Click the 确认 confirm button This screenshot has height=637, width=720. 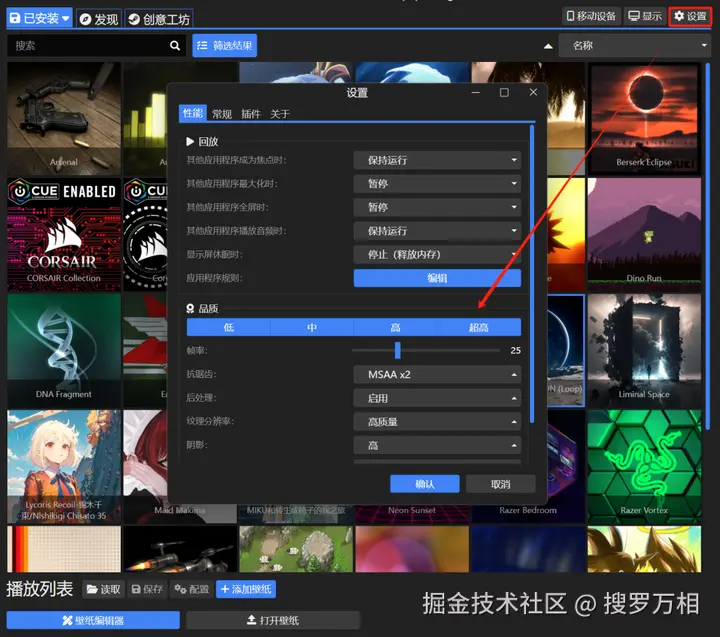pyautogui.click(x=425, y=484)
